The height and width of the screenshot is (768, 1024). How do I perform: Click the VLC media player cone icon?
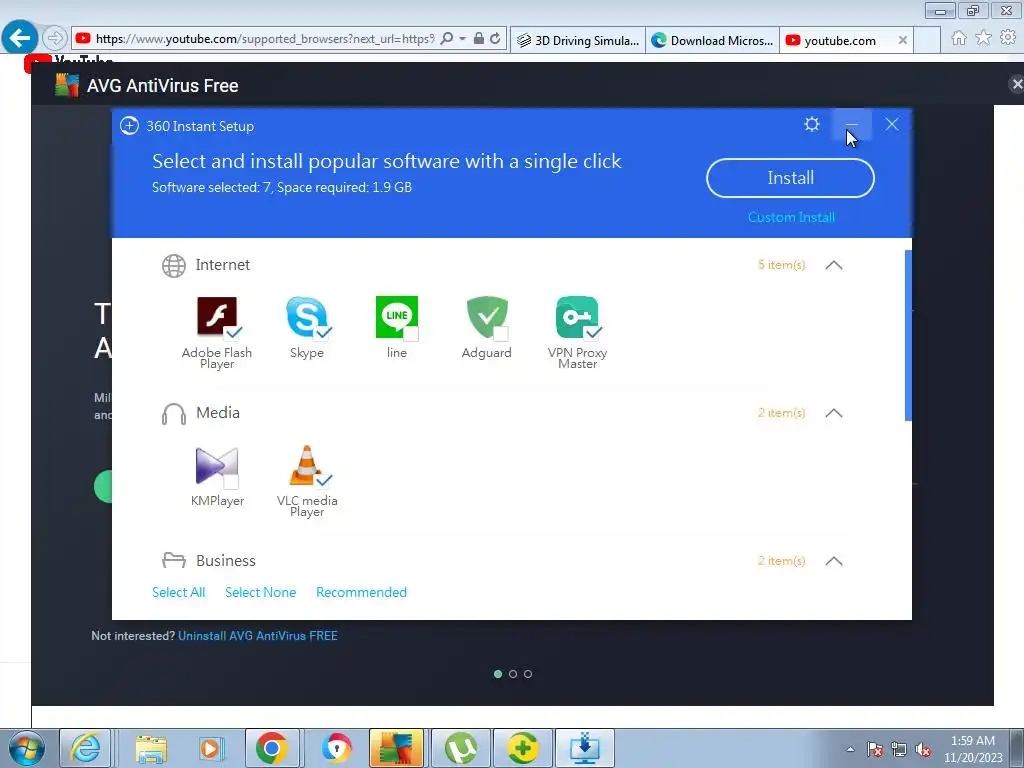pyautogui.click(x=306, y=465)
